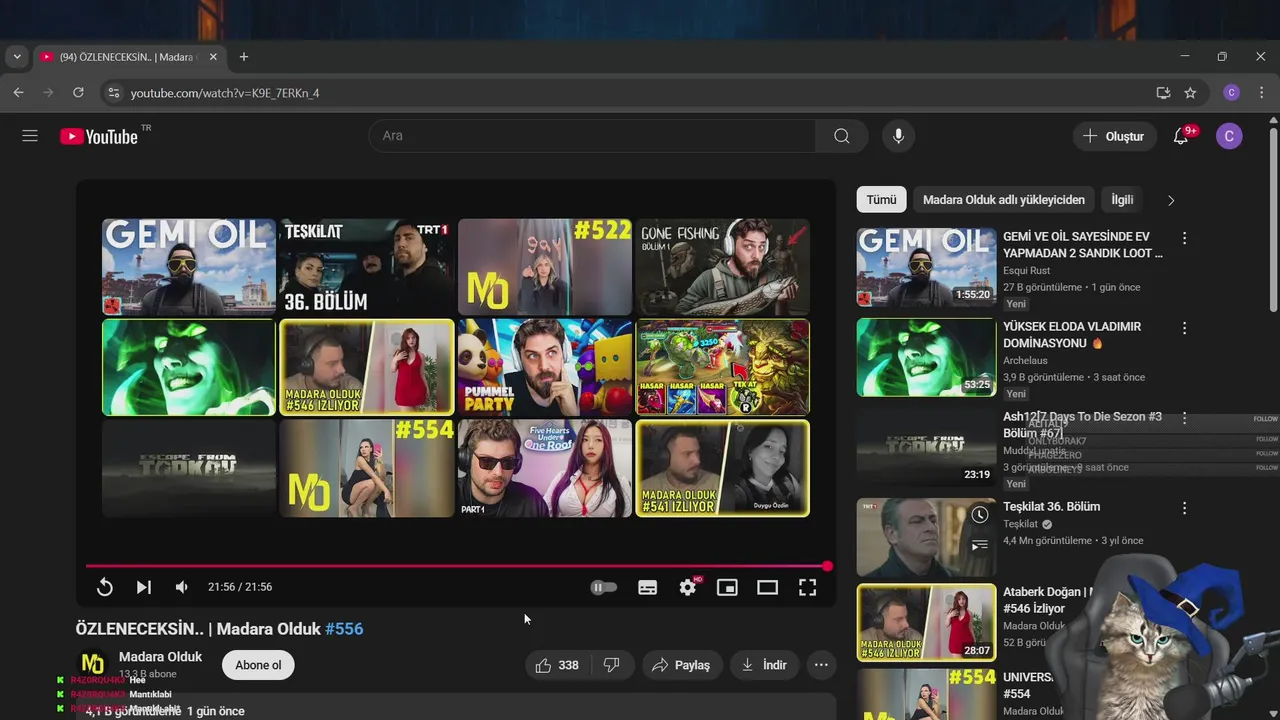Viewport: 1280px width, 720px height.
Task: Show more filter chips with right arrow
Action: coord(1171,200)
